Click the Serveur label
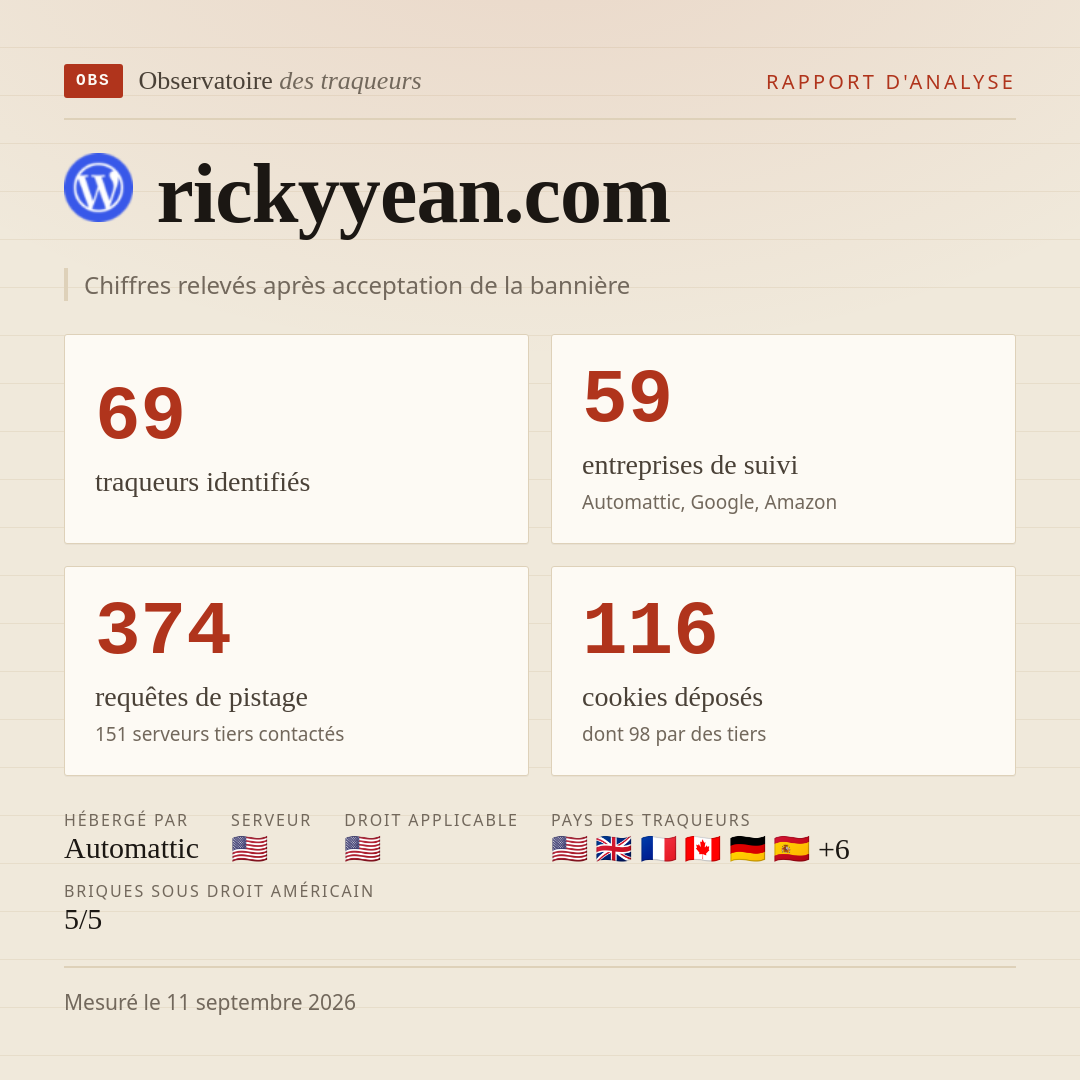1080x1080 pixels. coord(271,820)
